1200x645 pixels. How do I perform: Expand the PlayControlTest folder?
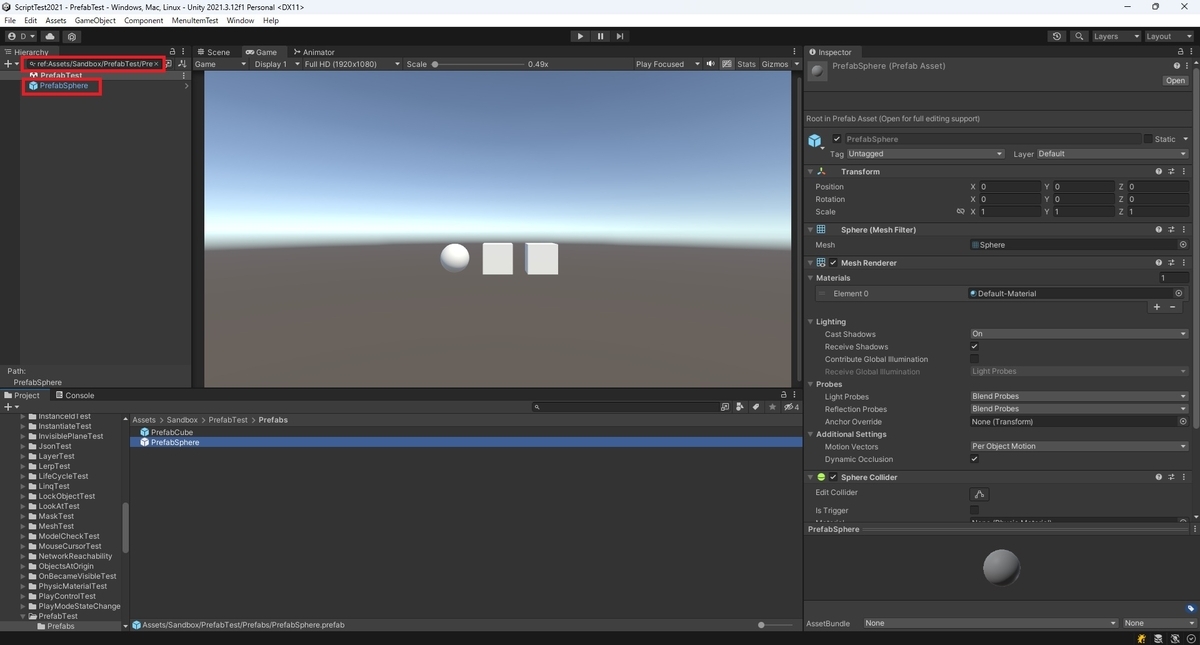[23, 596]
